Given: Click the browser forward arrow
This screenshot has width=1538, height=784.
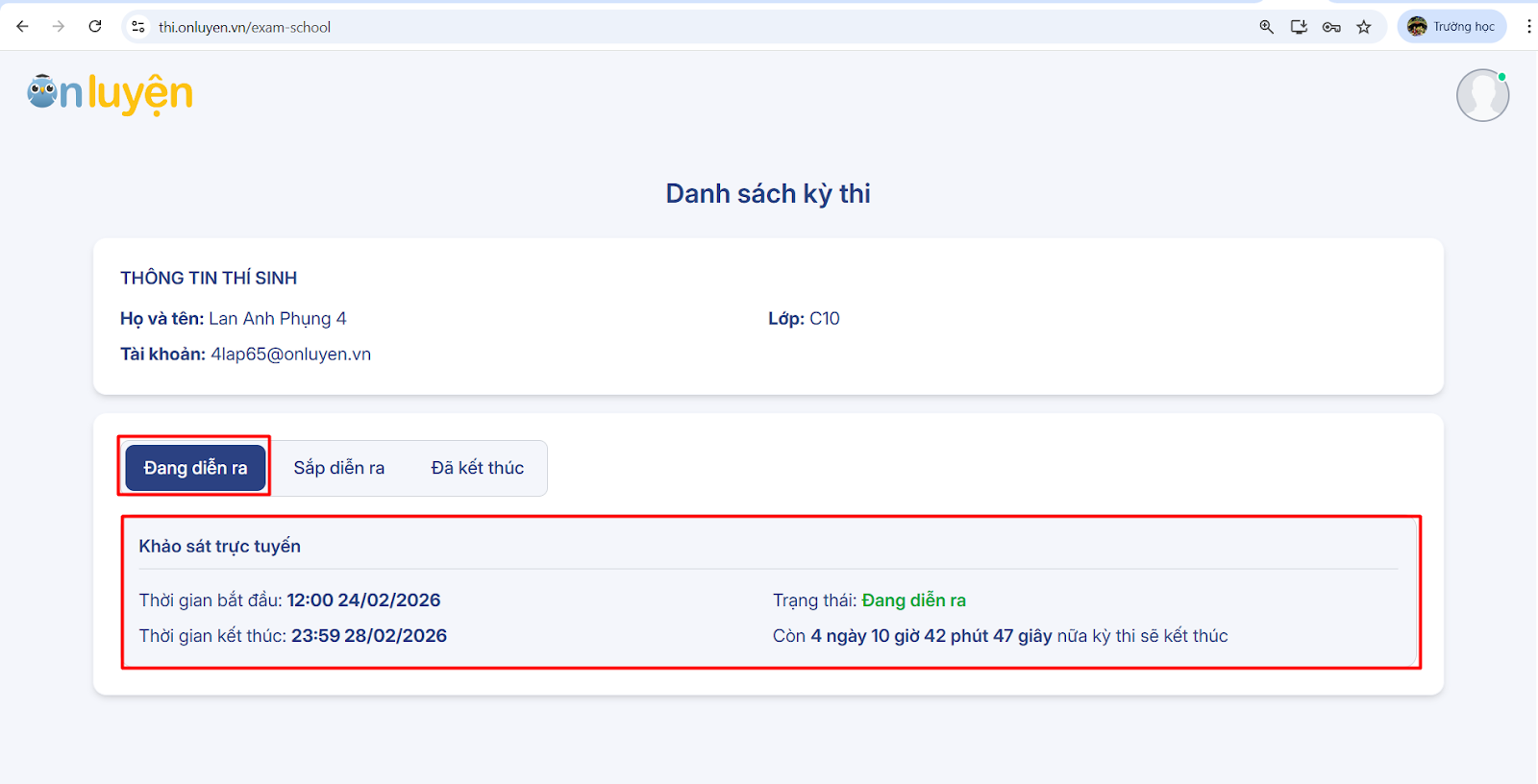Looking at the screenshot, I should (x=59, y=27).
